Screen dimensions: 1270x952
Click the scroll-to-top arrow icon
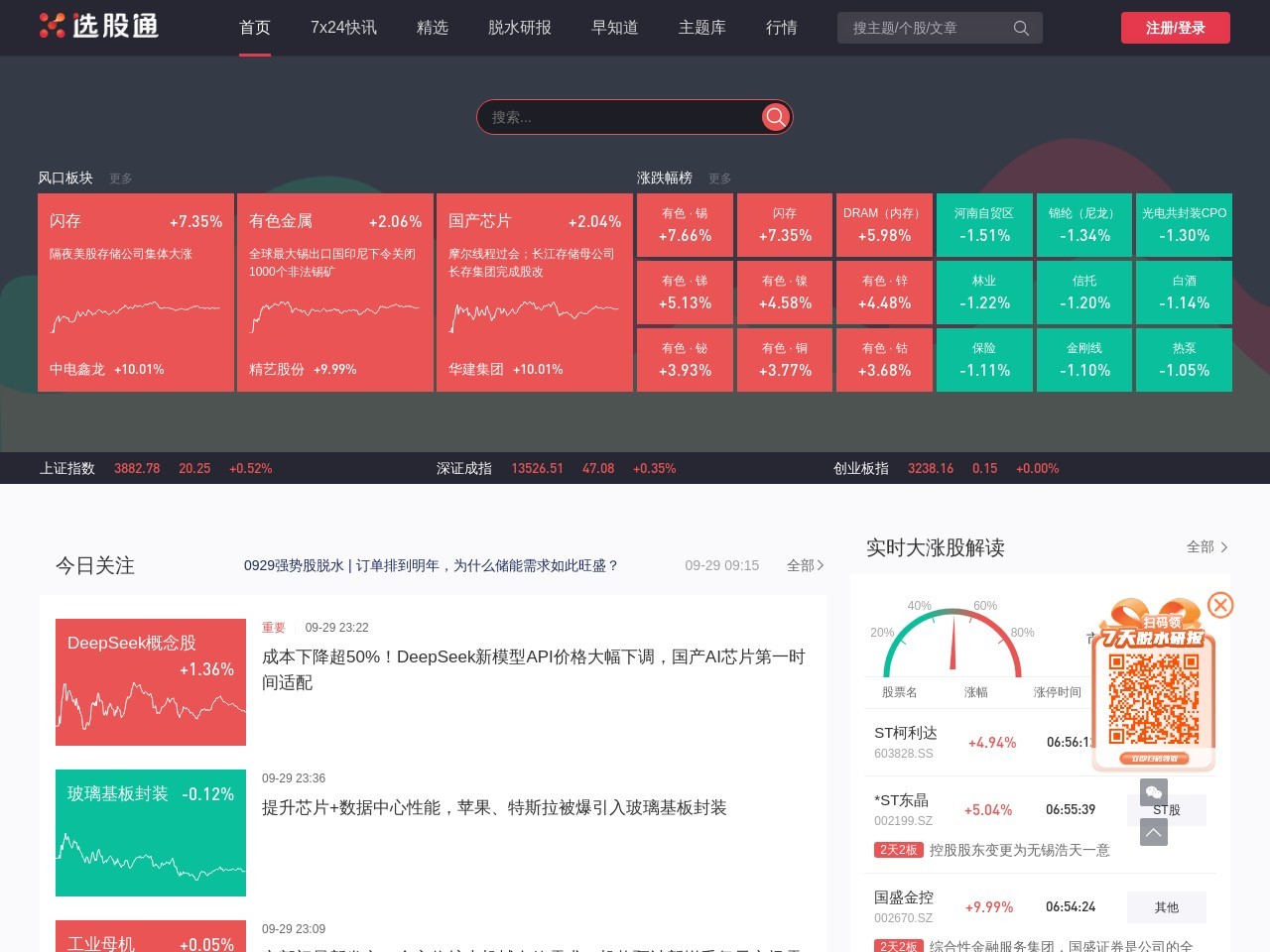click(x=1153, y=832)
